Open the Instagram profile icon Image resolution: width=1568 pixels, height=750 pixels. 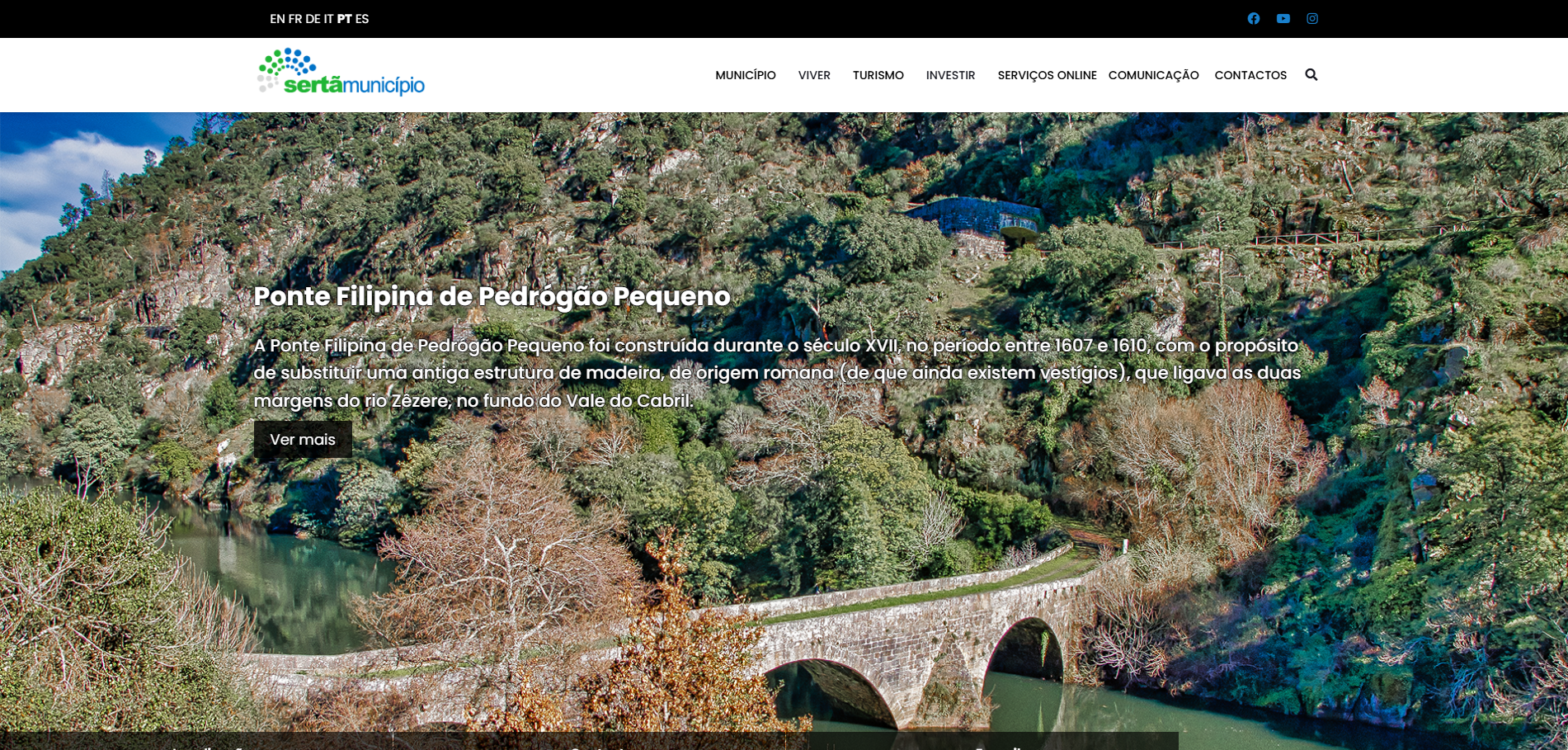(1311, 19)
